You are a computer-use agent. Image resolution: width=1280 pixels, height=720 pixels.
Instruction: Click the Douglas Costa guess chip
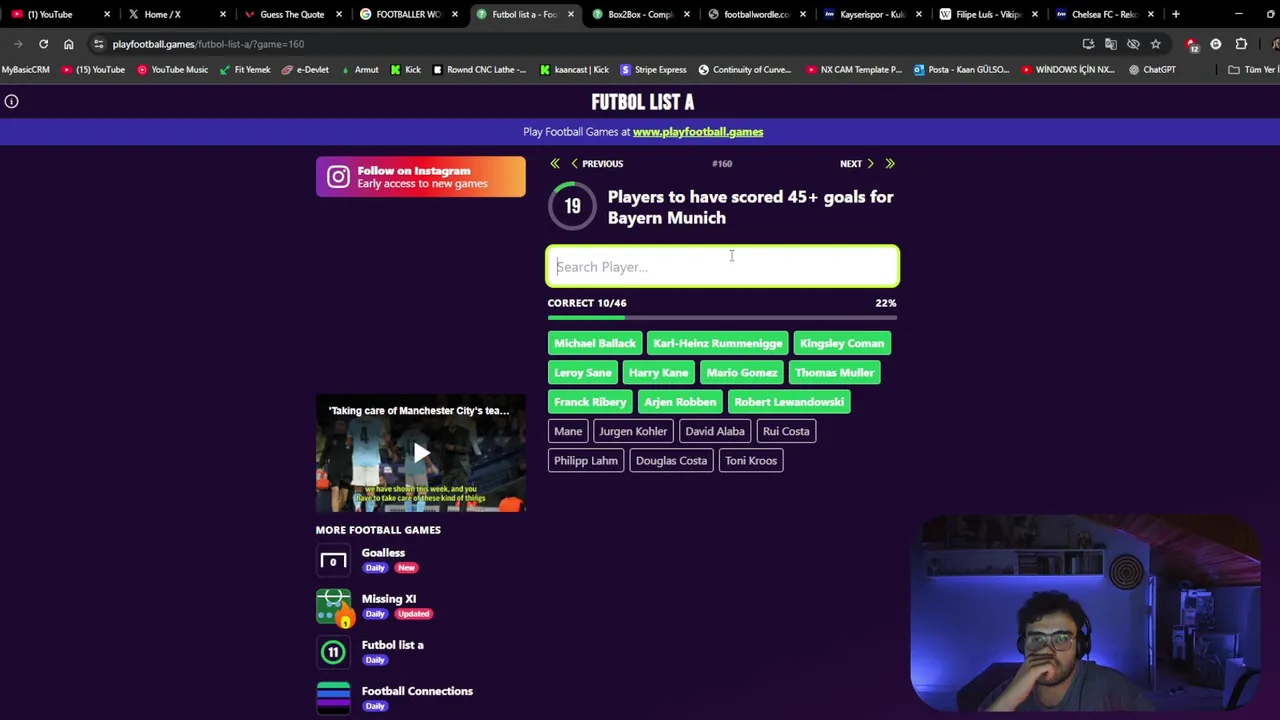coord(671,461)
